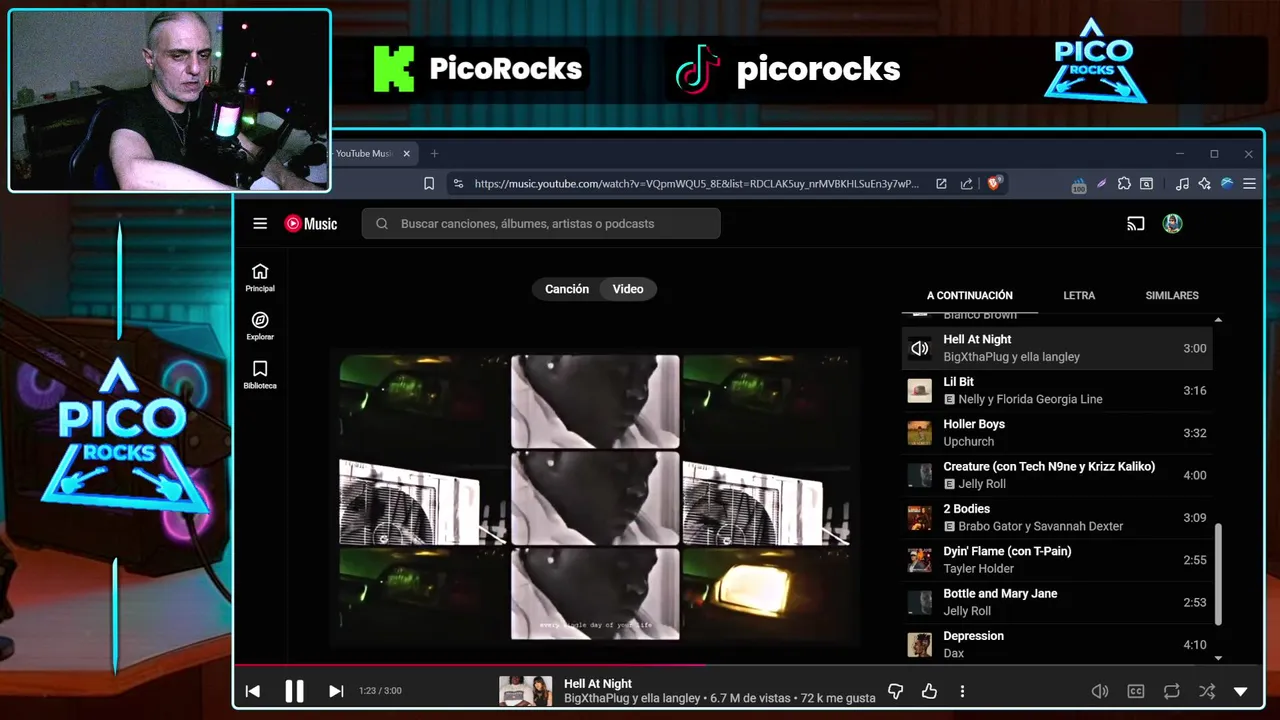Viewport: 1280px width, 720px height.
Task: Click the share page icon
Action: (x=966, y=184)
